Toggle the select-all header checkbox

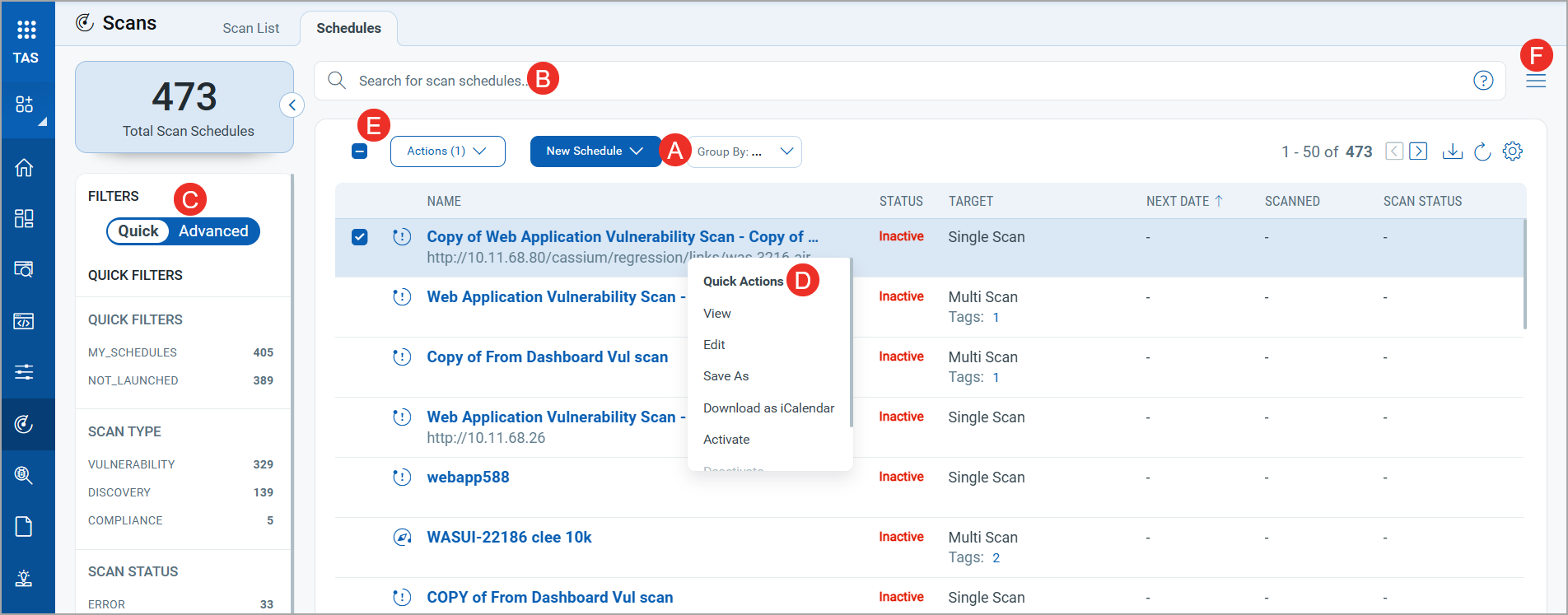(360, 151)
